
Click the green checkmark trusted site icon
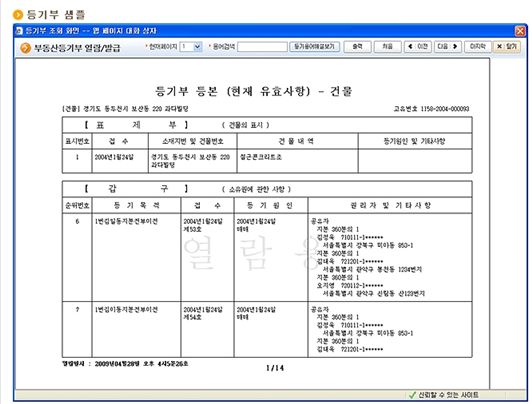pos(413,395)
